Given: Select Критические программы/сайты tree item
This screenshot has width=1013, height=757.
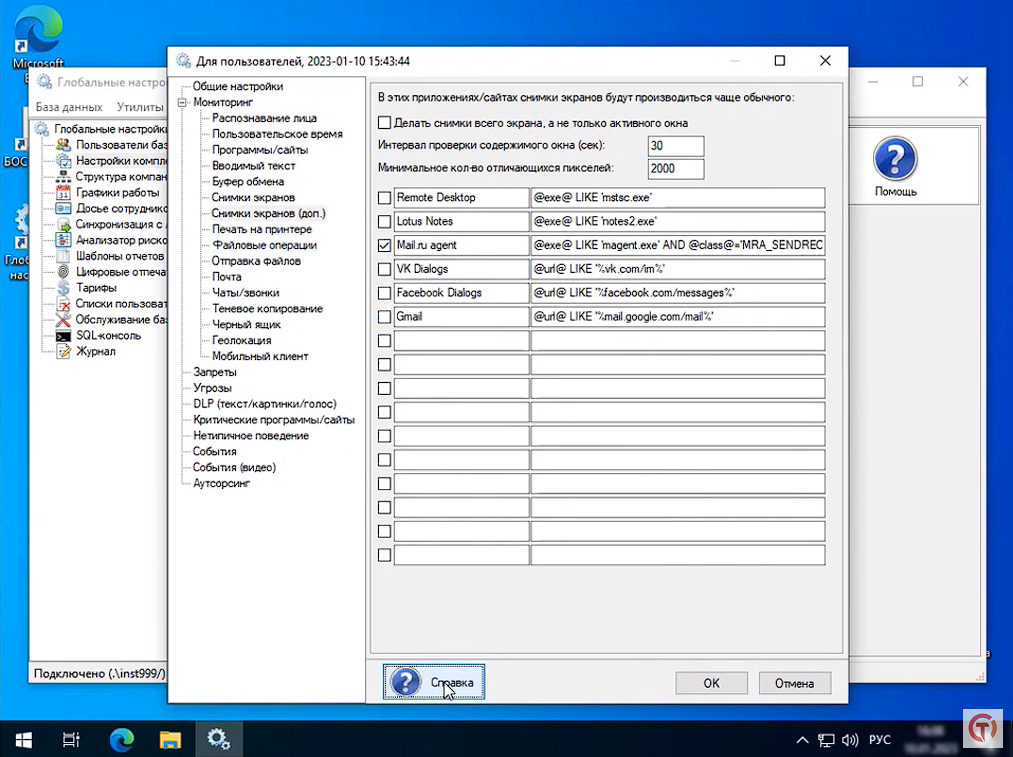Looking at the screenshot, I should [x=274, y=420].
